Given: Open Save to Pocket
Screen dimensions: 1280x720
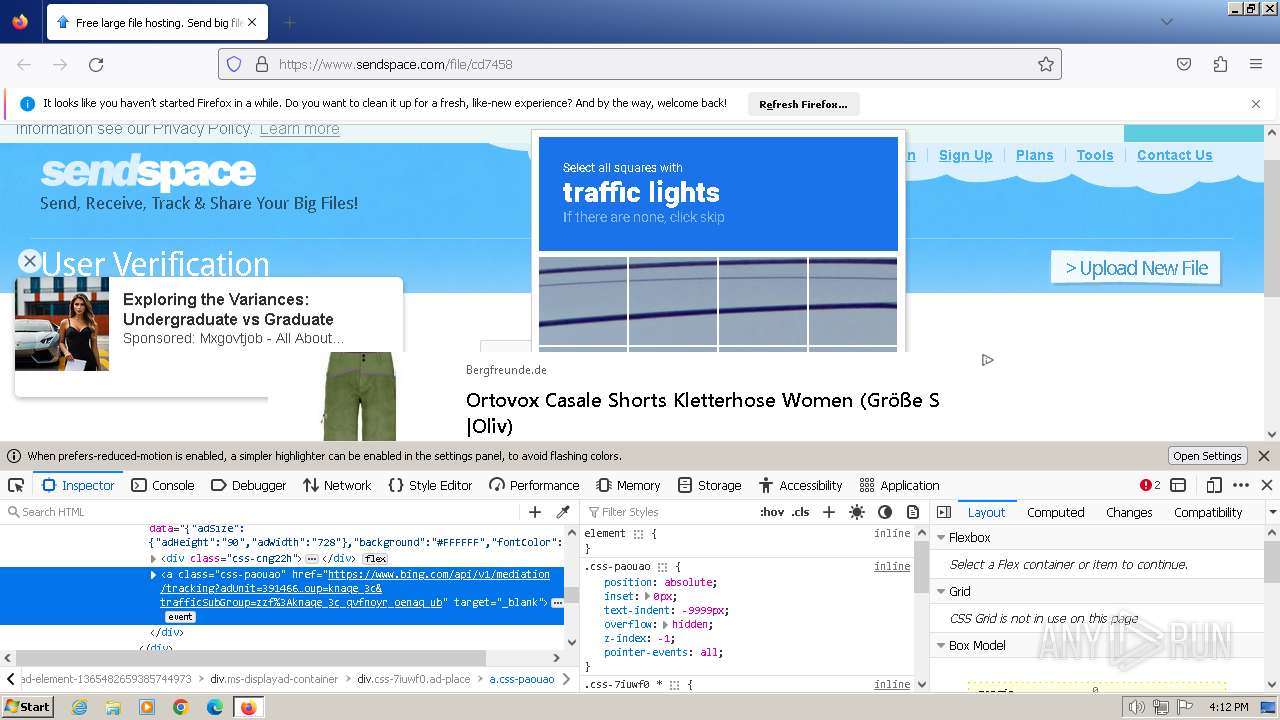Looking at the screenshot, I should coord(1184,64).
